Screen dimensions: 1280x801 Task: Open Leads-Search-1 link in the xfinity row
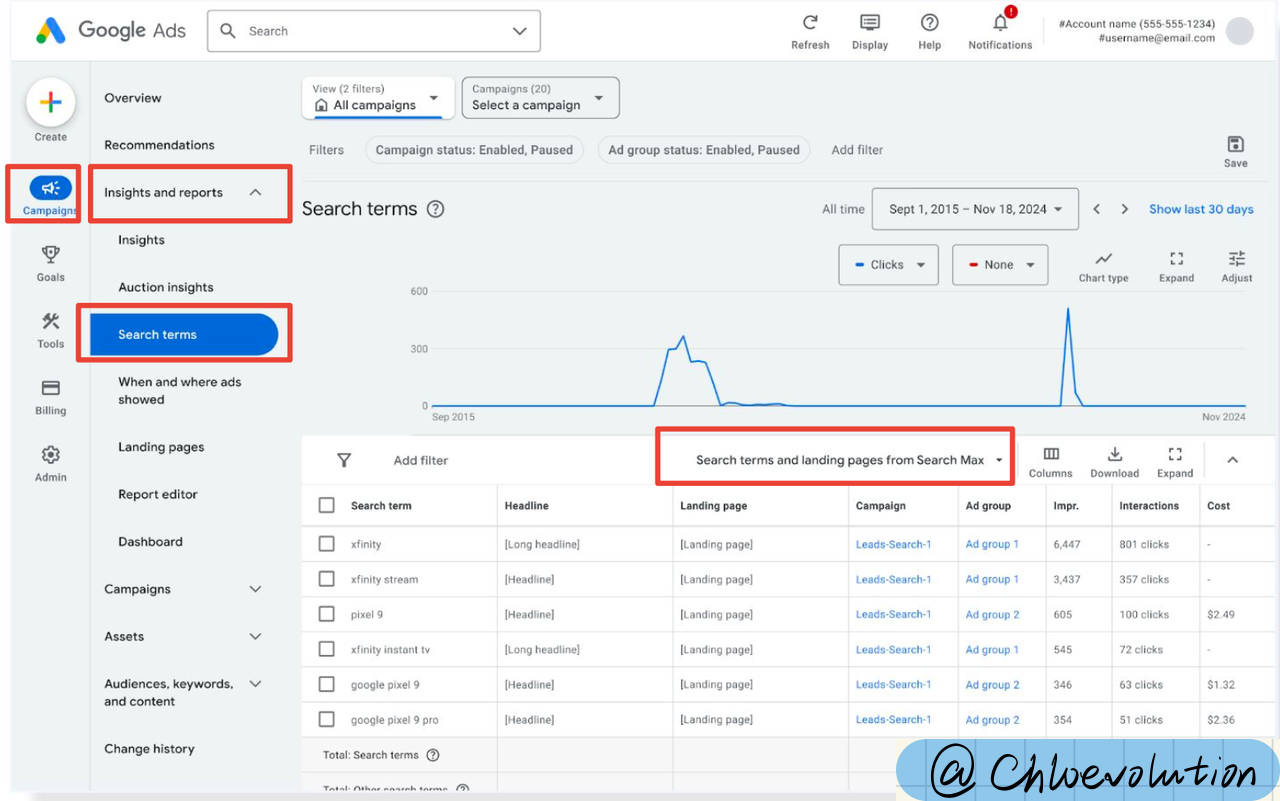(x=893, y=544)
